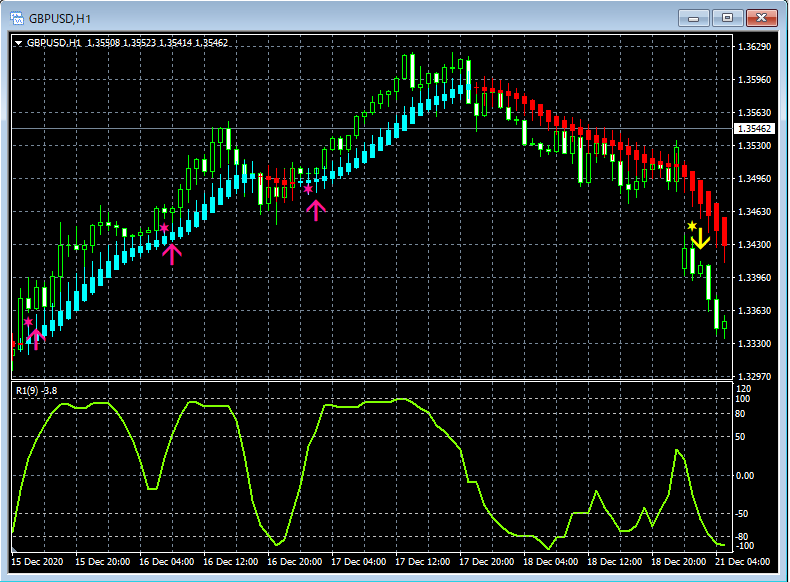Click the 1.36290 price scale label
Viewport: 790px width, 582px height.
point(754,47)
